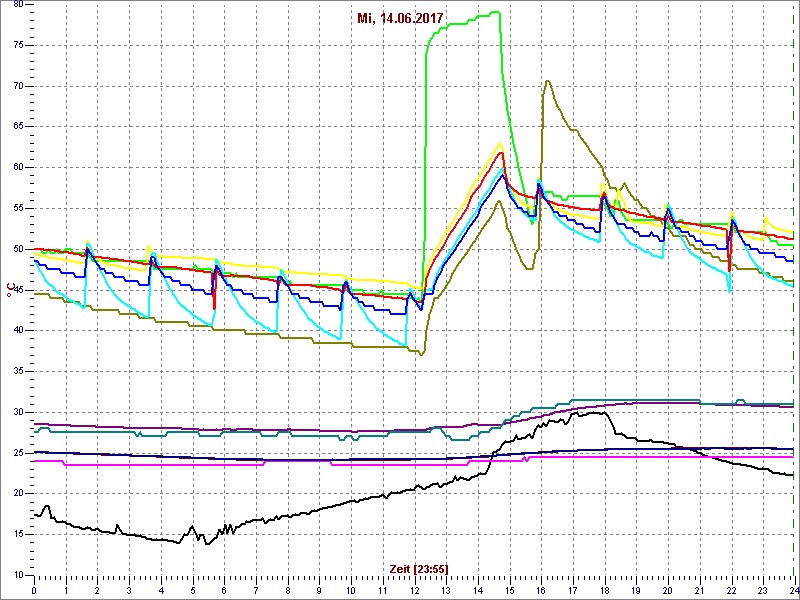Click hour 11 on the time axis

(383, 590)
